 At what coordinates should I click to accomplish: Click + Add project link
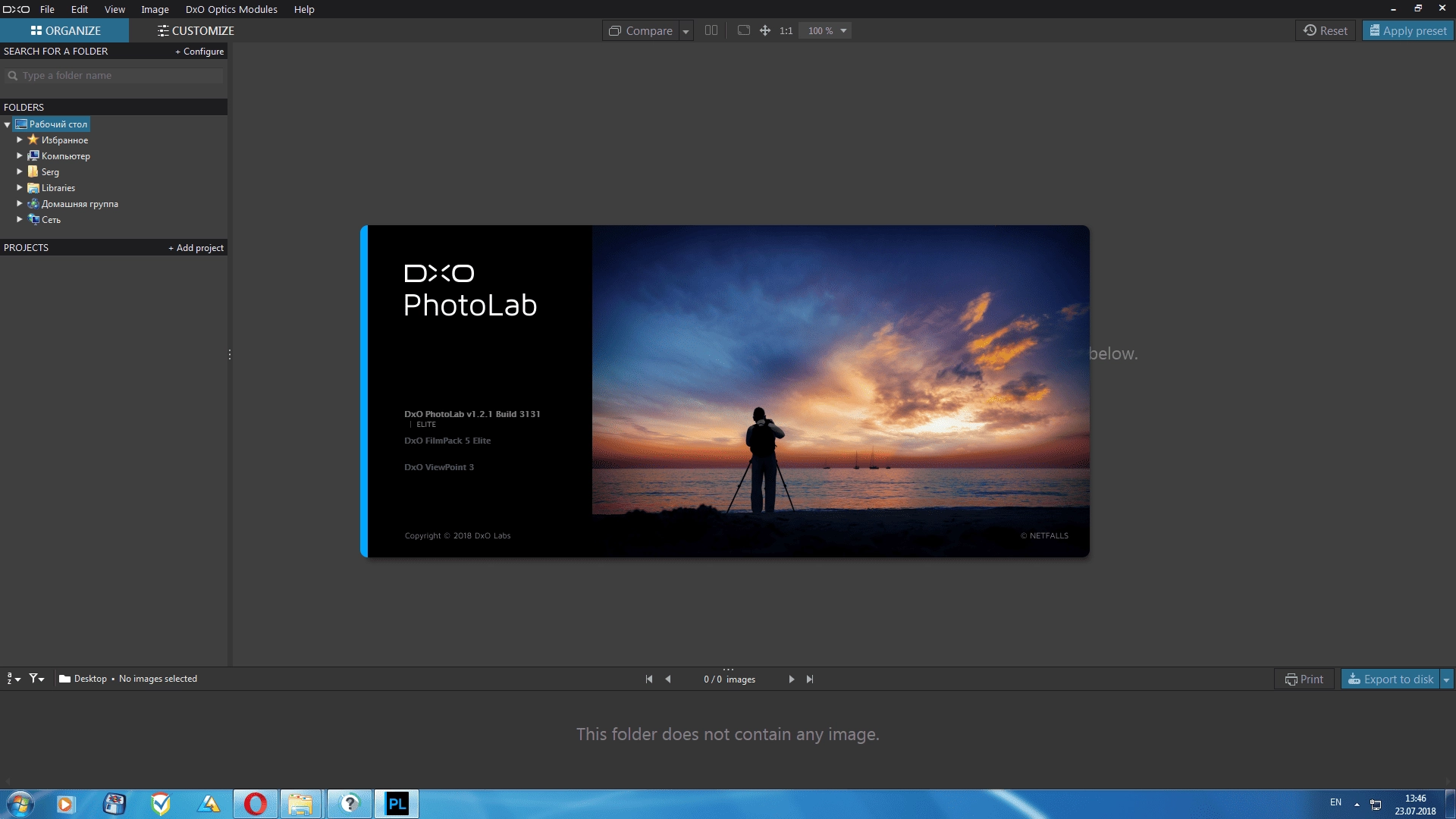[196, 248]
